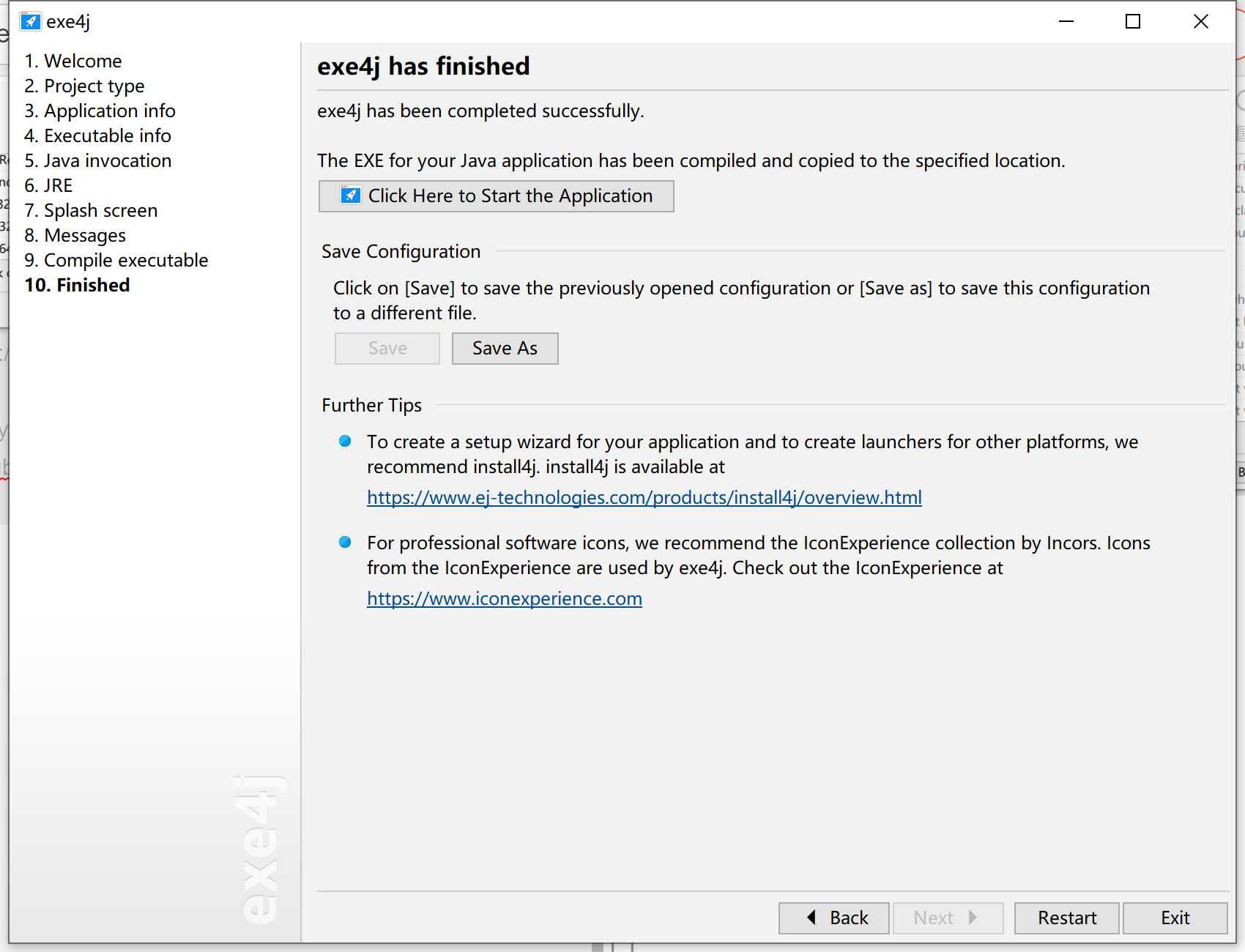Click the 'Further Tips' section label

click(372, 405)
